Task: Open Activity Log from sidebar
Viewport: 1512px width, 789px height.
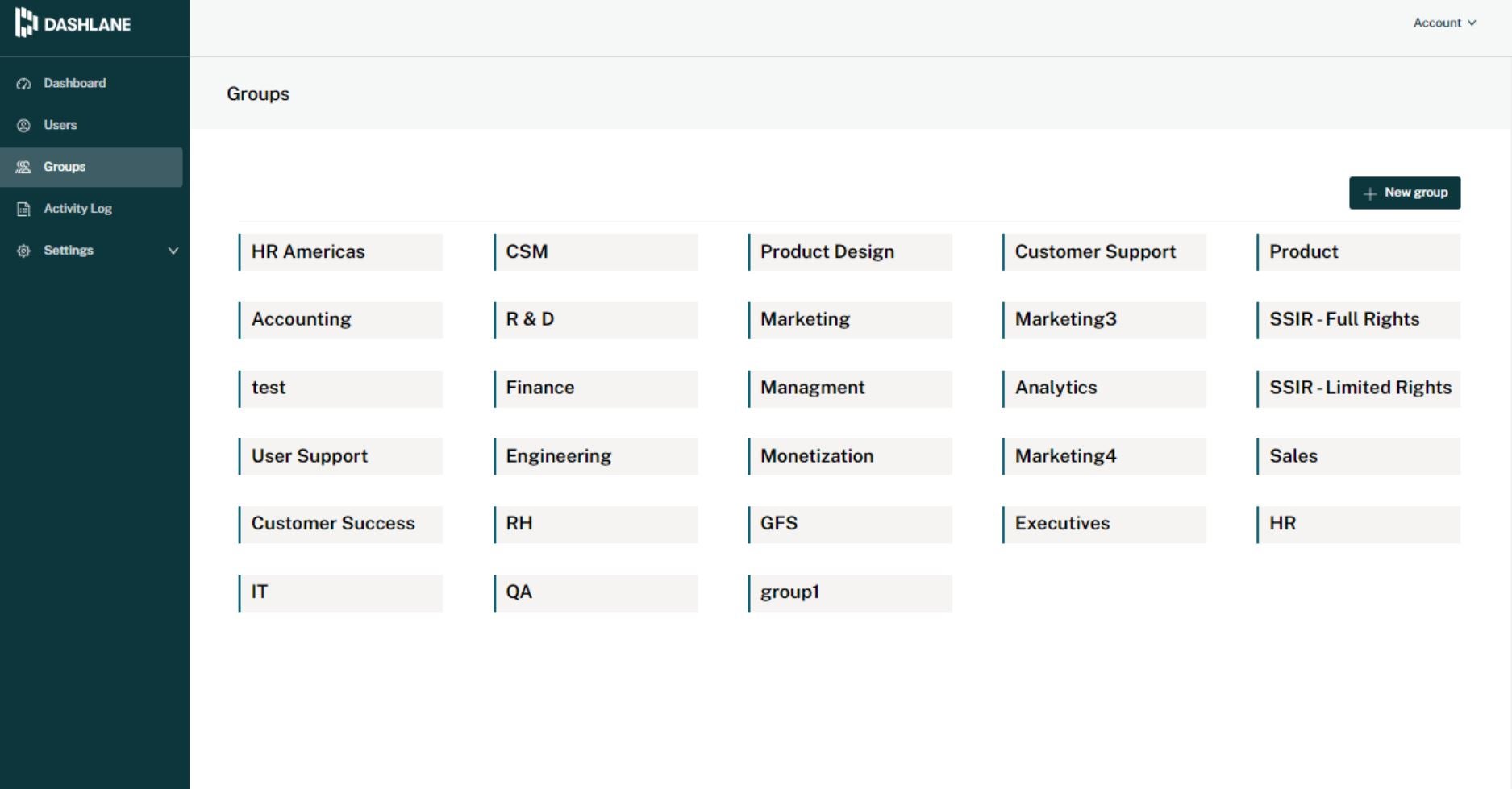Action: coord(91,209)
